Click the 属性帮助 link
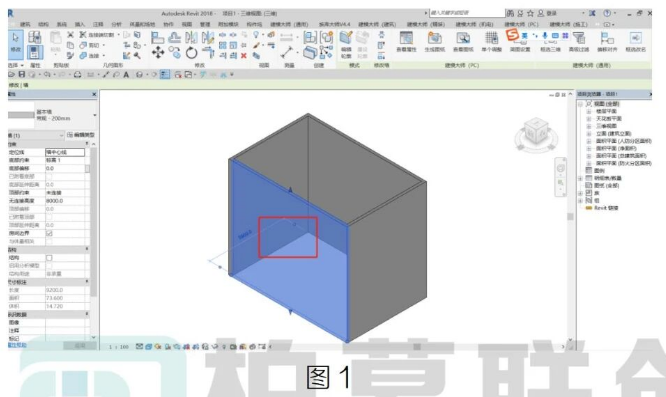Viewport: 666px width, 397px height. (17, 345)
